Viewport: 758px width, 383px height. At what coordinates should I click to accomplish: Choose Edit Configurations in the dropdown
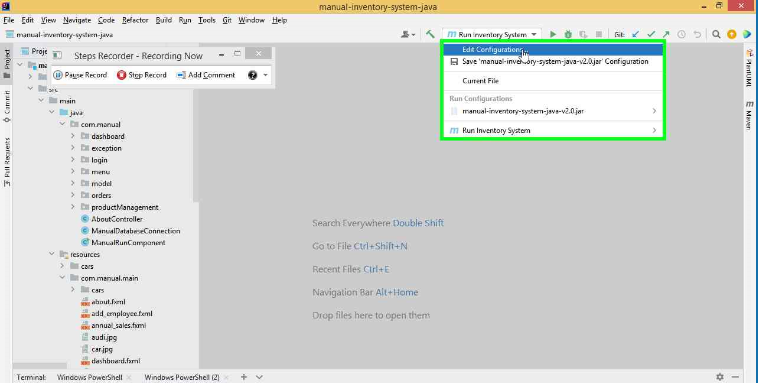point(553,49)
